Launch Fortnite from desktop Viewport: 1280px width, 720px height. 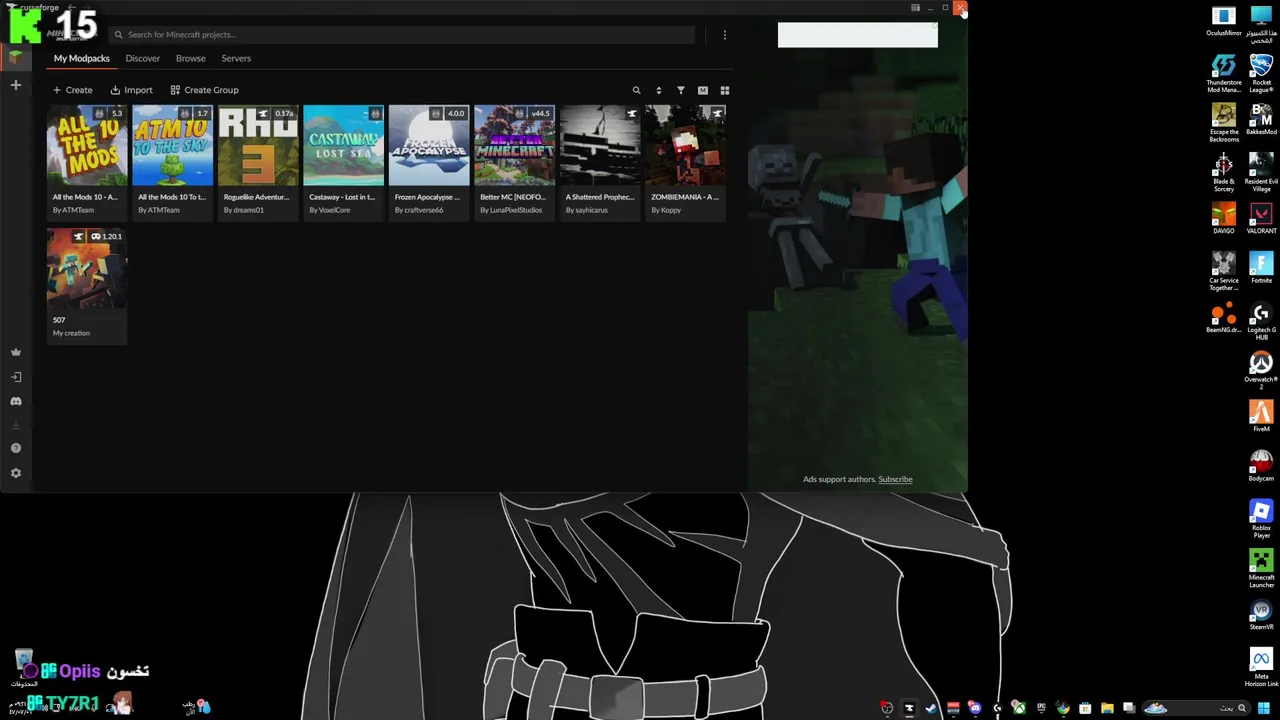pos(1261,268)
